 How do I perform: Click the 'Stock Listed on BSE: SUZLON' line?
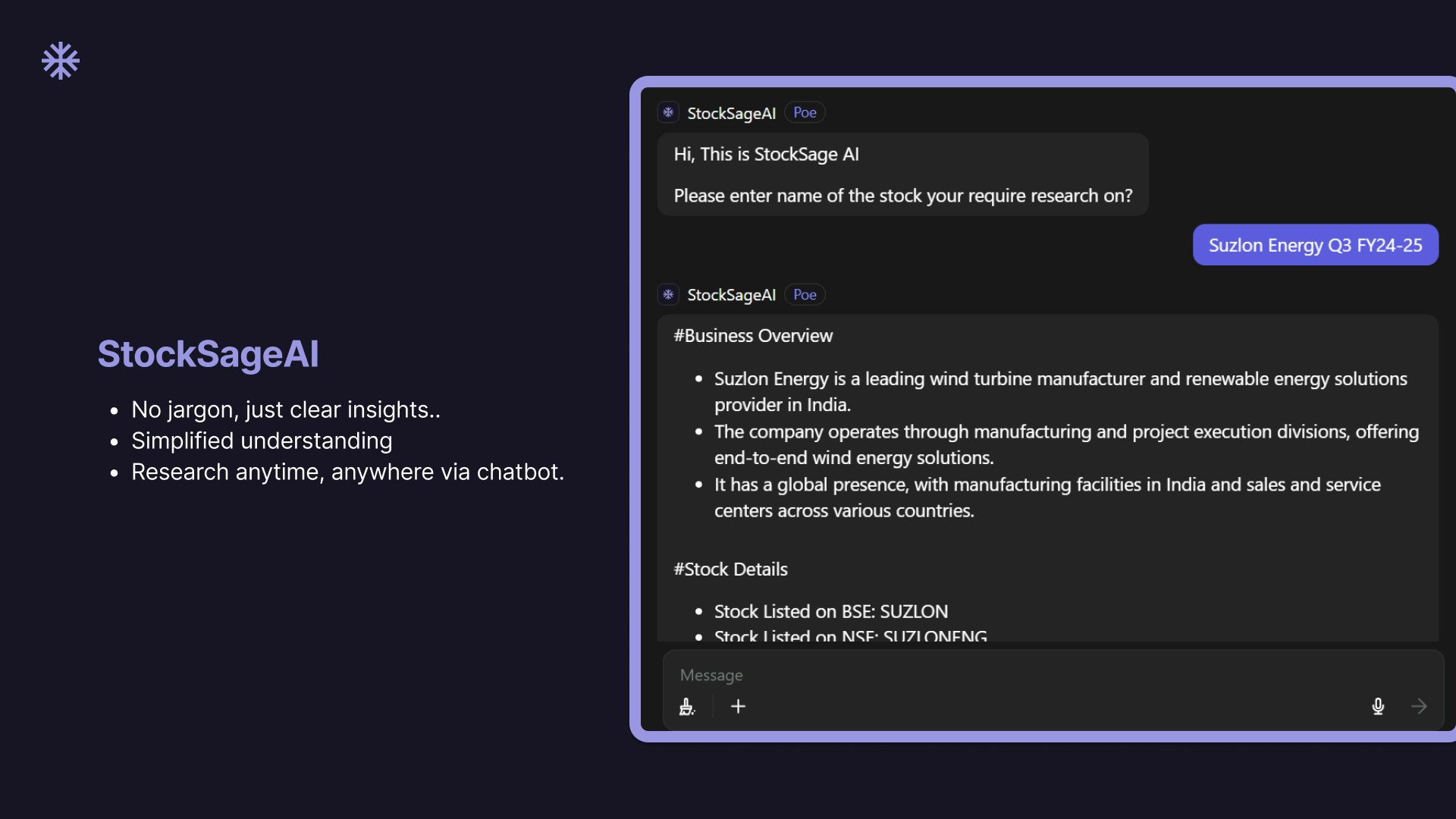pyautogui.click(x=830, y=612)
